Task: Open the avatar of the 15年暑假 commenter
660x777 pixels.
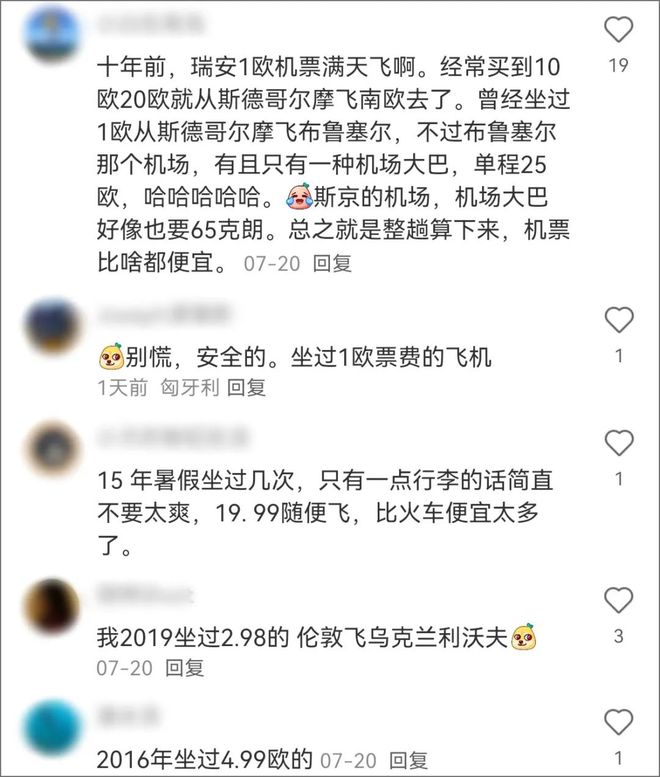Action: click(x=52, y=448)
